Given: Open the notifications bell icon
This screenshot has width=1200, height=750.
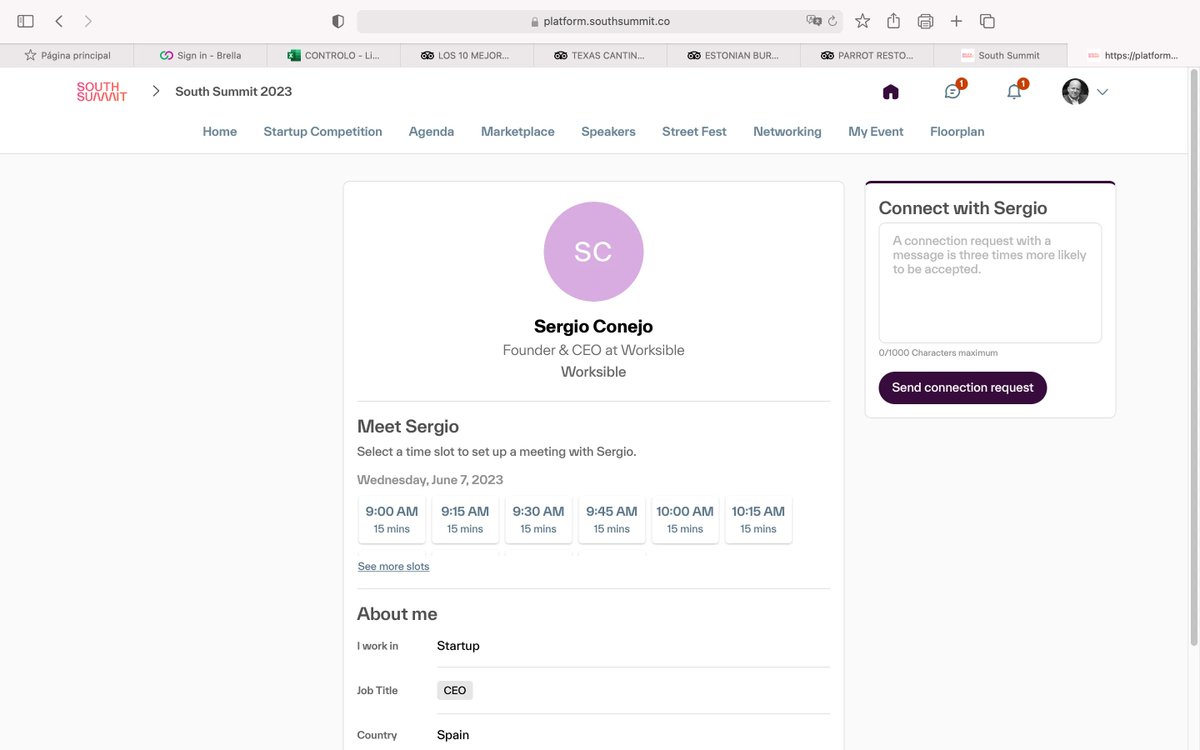Looking at the screenshot, I should pos(1014,92).
